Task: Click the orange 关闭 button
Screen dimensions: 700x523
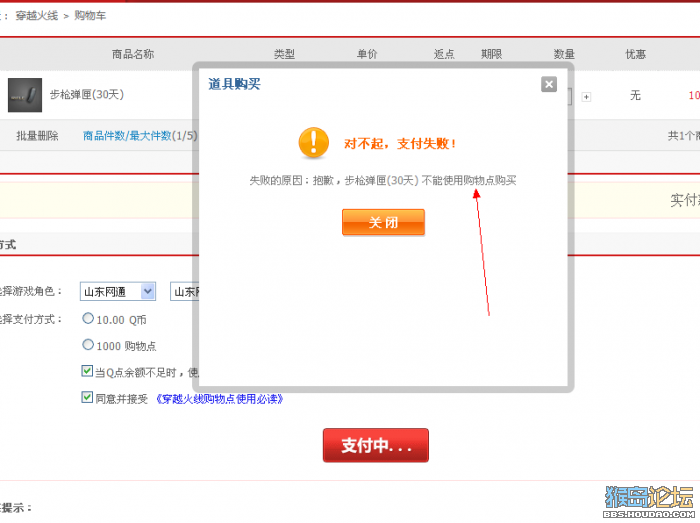Action: [x=383, y=222]
